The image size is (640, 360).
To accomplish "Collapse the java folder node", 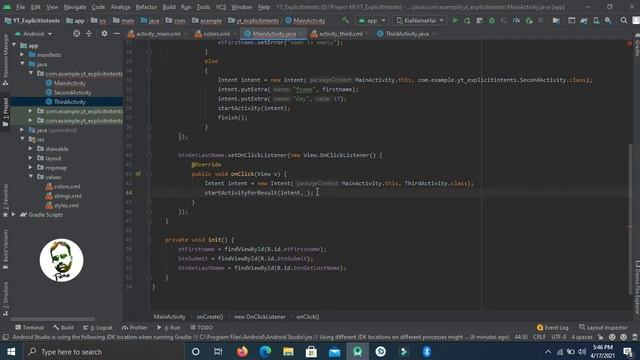I will pos(22,64).
